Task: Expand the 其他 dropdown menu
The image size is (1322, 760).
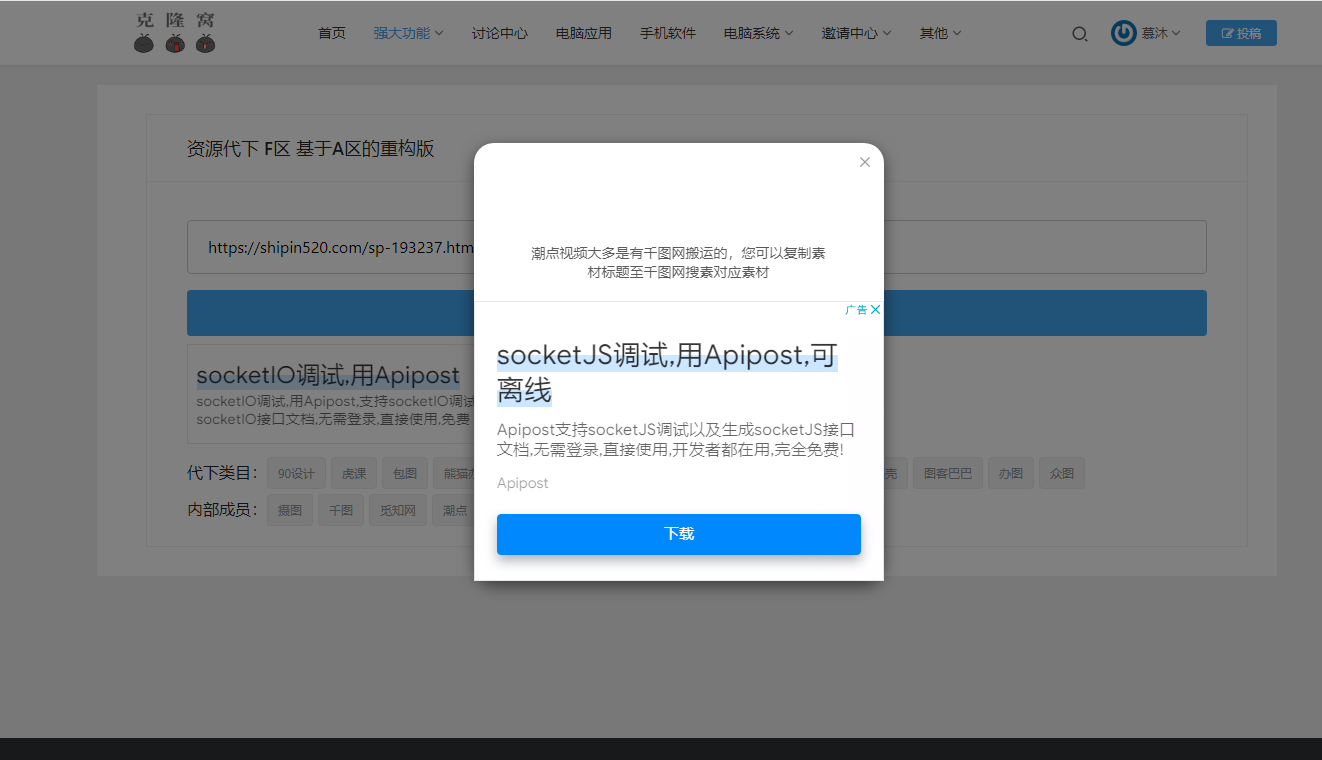Action: click(941, 33)
